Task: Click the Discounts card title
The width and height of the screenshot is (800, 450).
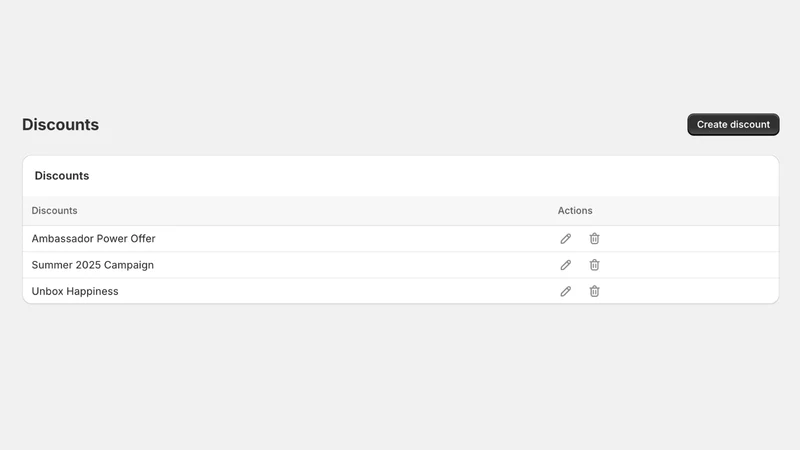Action: coord(62,176)
